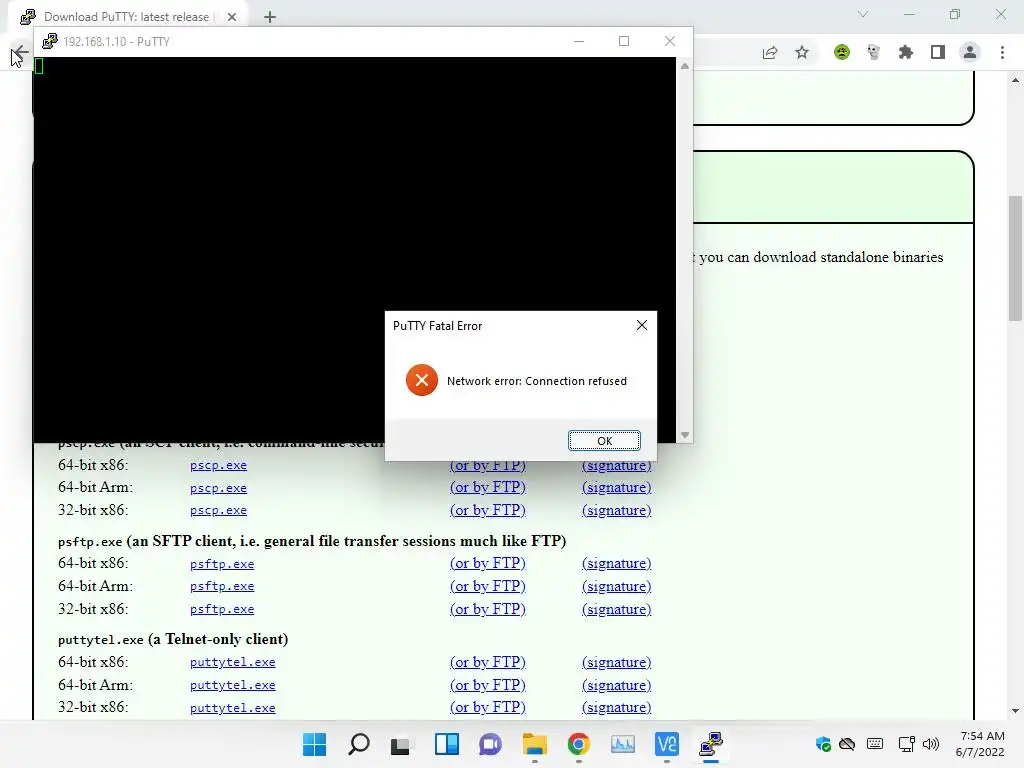The image size is (1024, 768).
Task: Click PuTTY terminal scrollbar down arrow
Action: click(x=684, y=435)
